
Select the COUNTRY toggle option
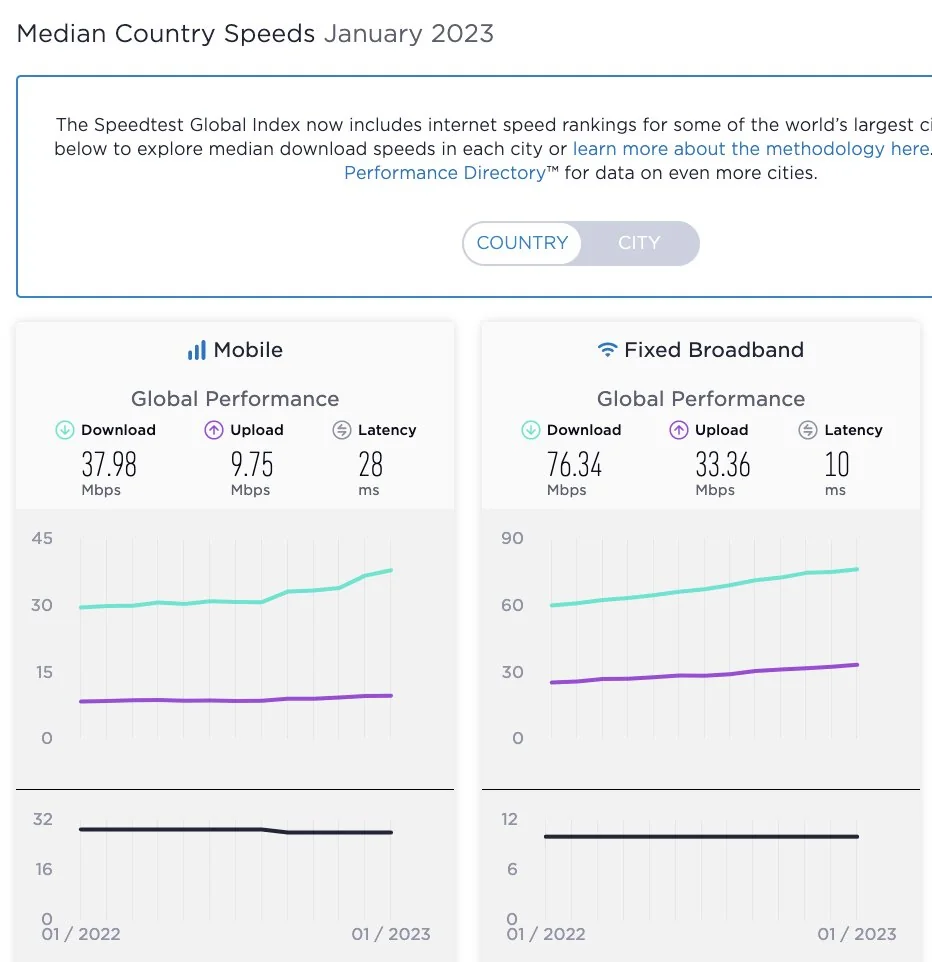522,243
